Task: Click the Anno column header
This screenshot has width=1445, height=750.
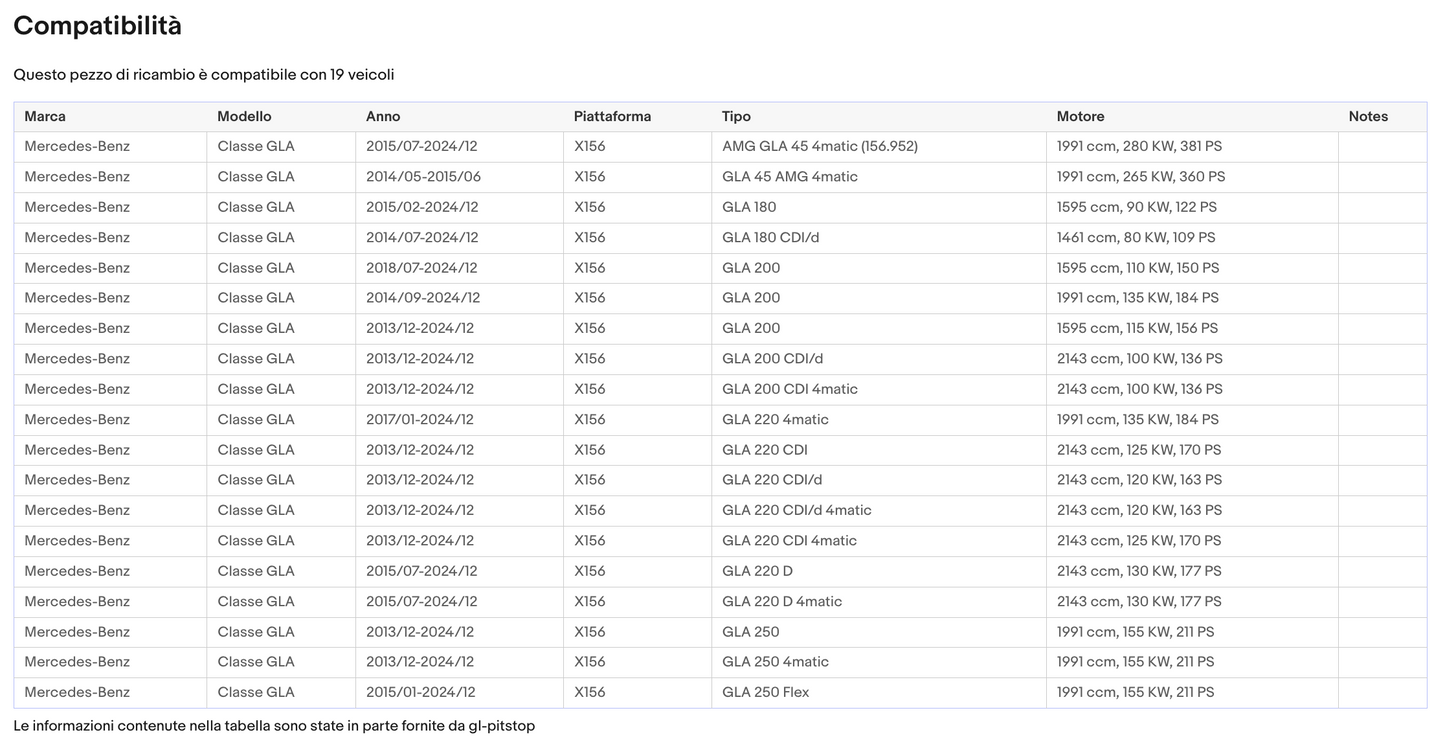Action: 383,117
